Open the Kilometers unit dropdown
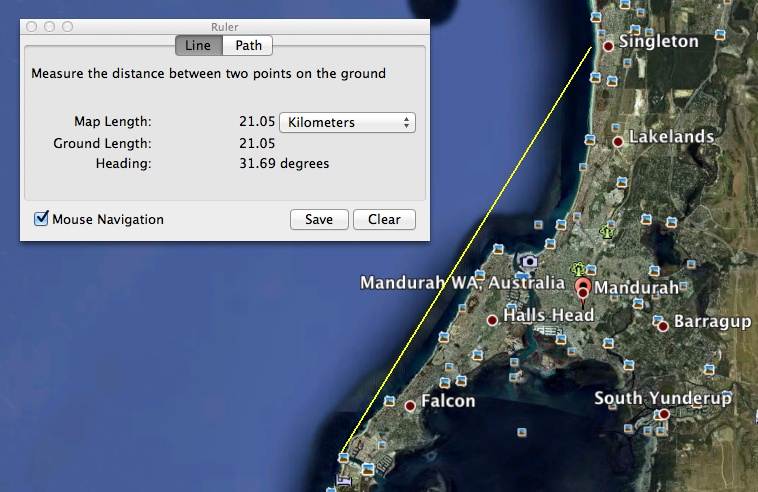This screenshot has height=492, width=758. 347,122
